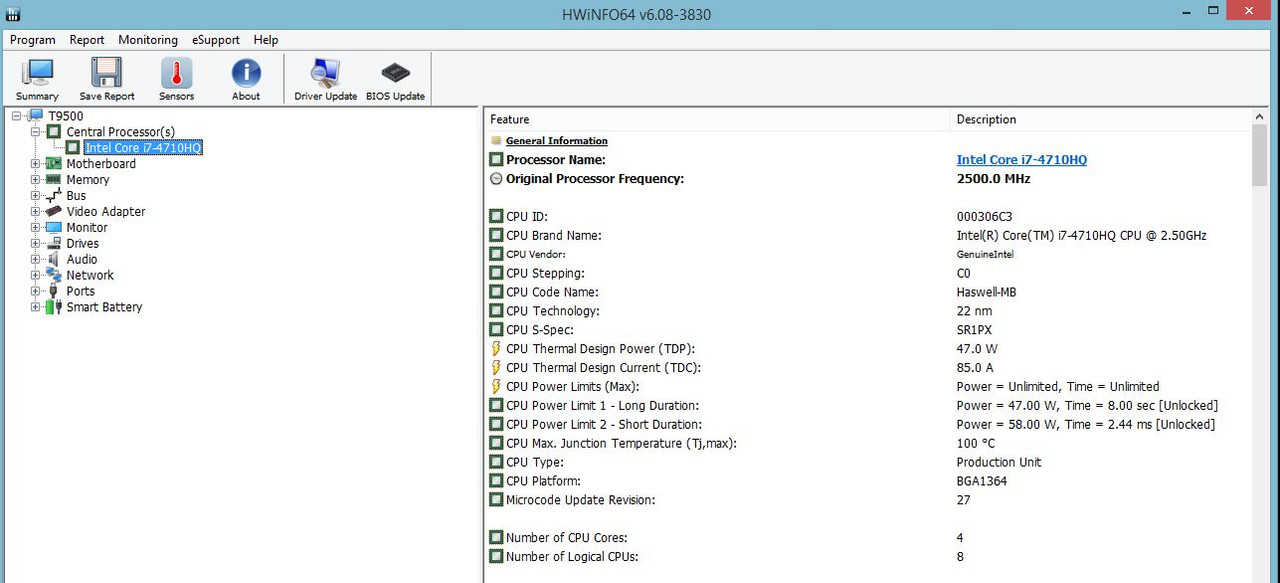This screenshot has width=1280, height=583.
Task: Collapse the T9500 root node
Action: click(x=17, y=116)
